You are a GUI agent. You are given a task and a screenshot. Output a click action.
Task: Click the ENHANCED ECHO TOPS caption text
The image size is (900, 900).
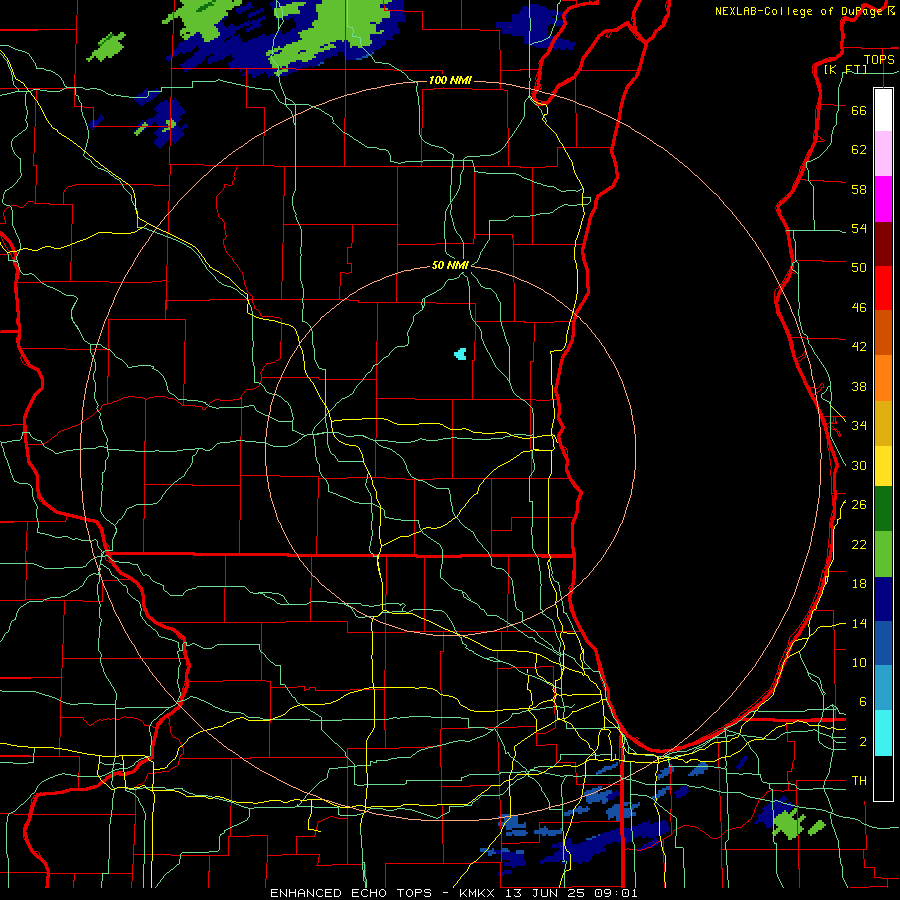click(x=351, y=893)
